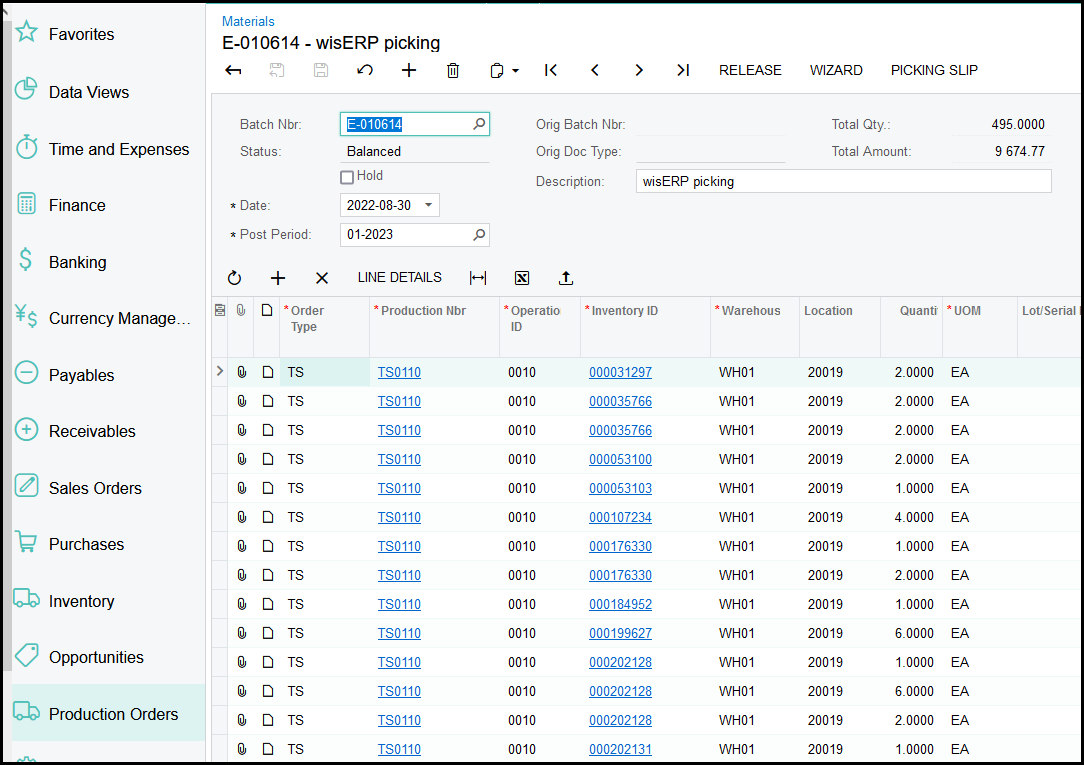Image resolution: width=1084 pixels, height=765 pixels.
Task: Click the fit-to-width columns icon
Action: pos(478,278)
